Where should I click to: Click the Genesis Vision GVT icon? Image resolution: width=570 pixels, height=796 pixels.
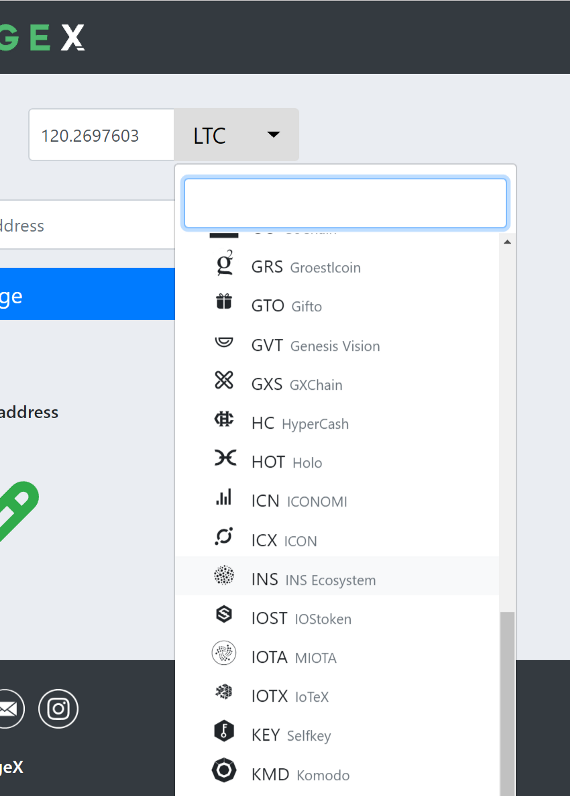coord(224,342)
